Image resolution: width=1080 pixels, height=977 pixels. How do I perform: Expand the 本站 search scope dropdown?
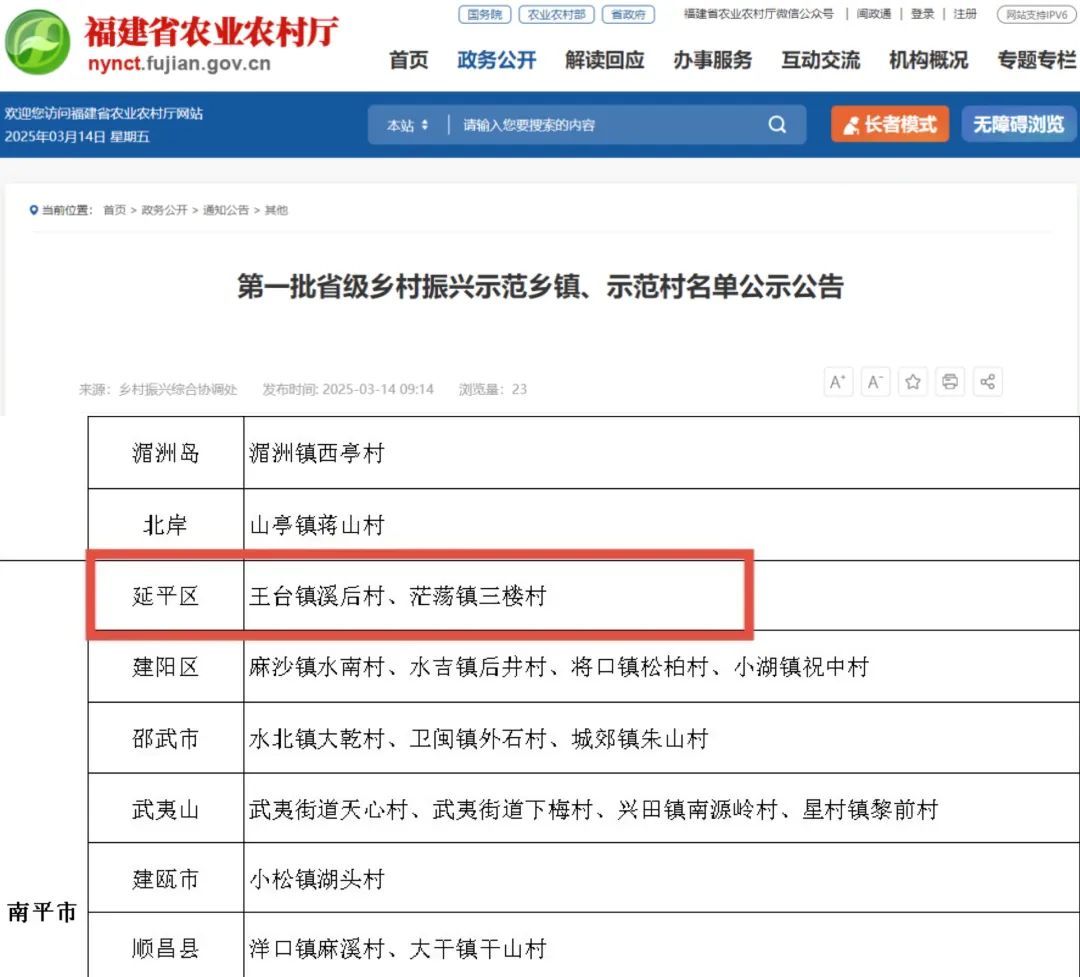407,125
